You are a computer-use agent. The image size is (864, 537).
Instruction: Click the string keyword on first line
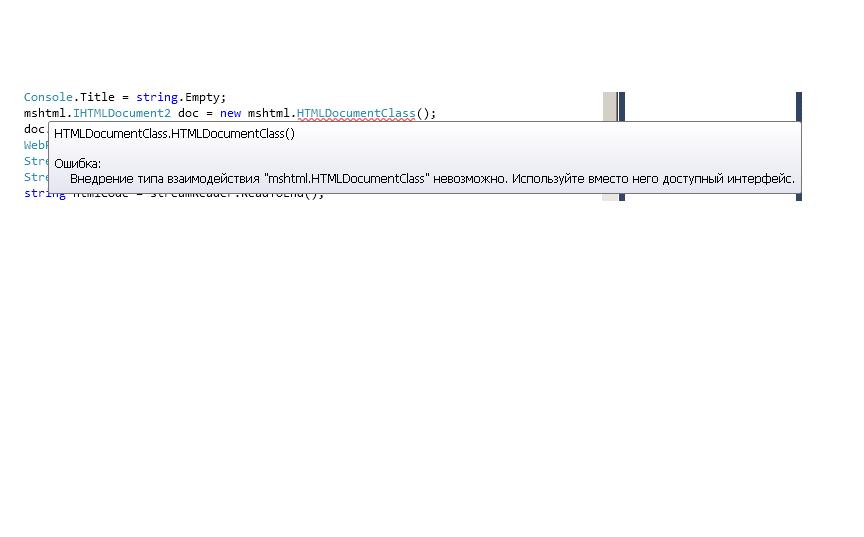(x=156, y=97)
